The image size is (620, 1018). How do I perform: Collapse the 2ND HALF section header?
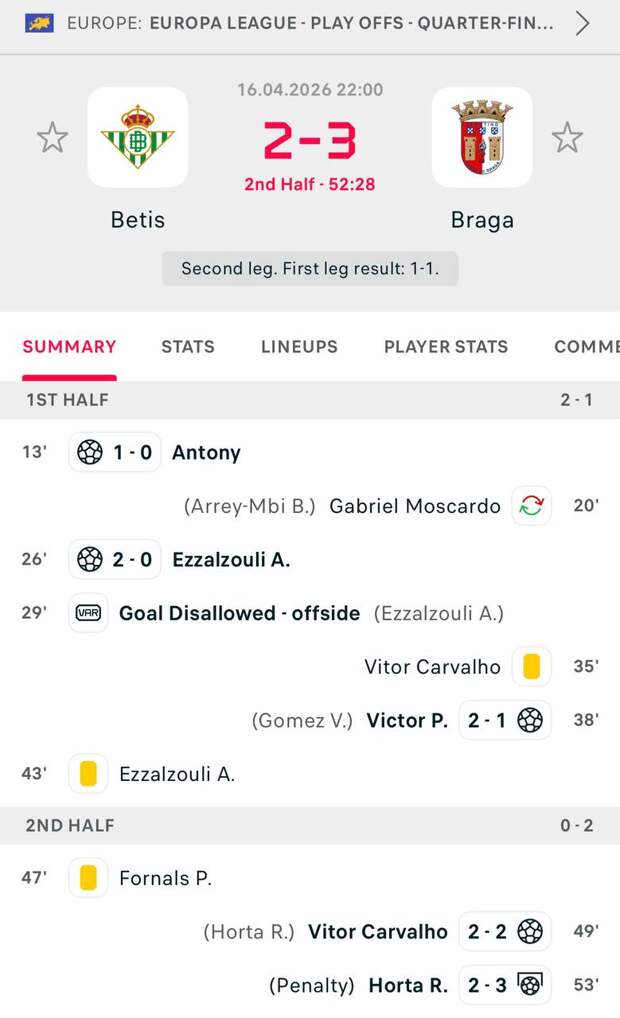pos(310,826)
